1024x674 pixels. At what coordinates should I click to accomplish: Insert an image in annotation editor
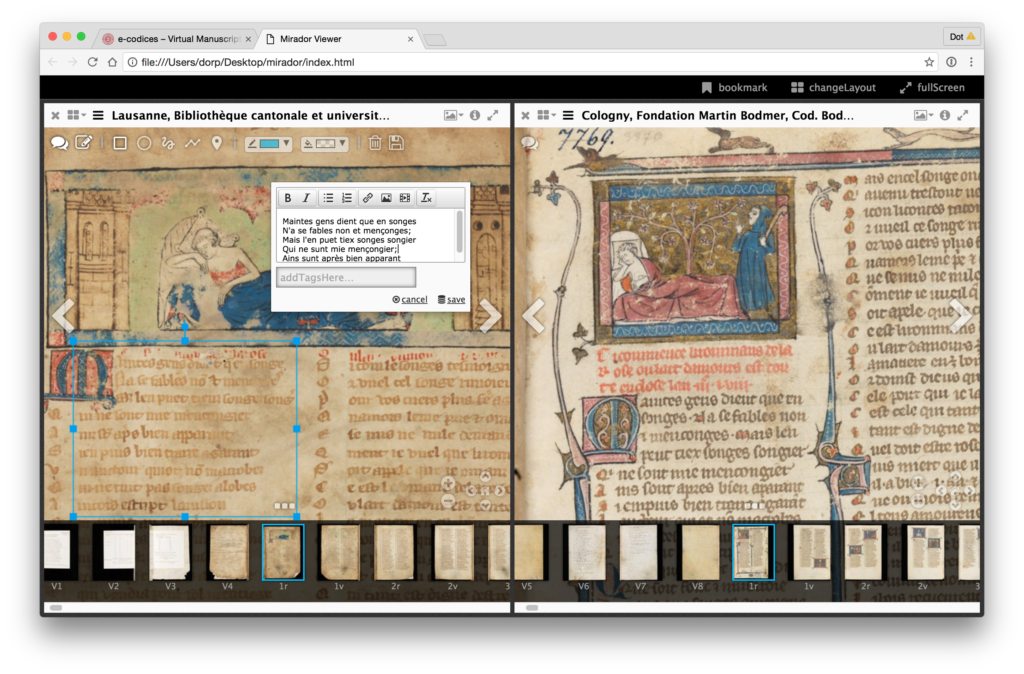point(386,198)
